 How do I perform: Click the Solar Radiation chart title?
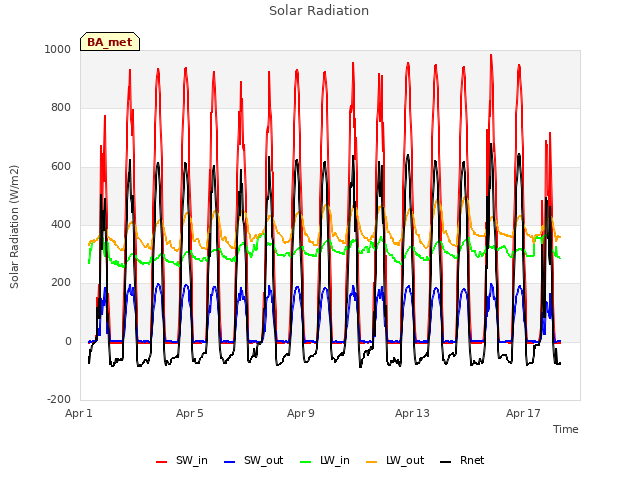pyautogui.click(x=319, y=11)
